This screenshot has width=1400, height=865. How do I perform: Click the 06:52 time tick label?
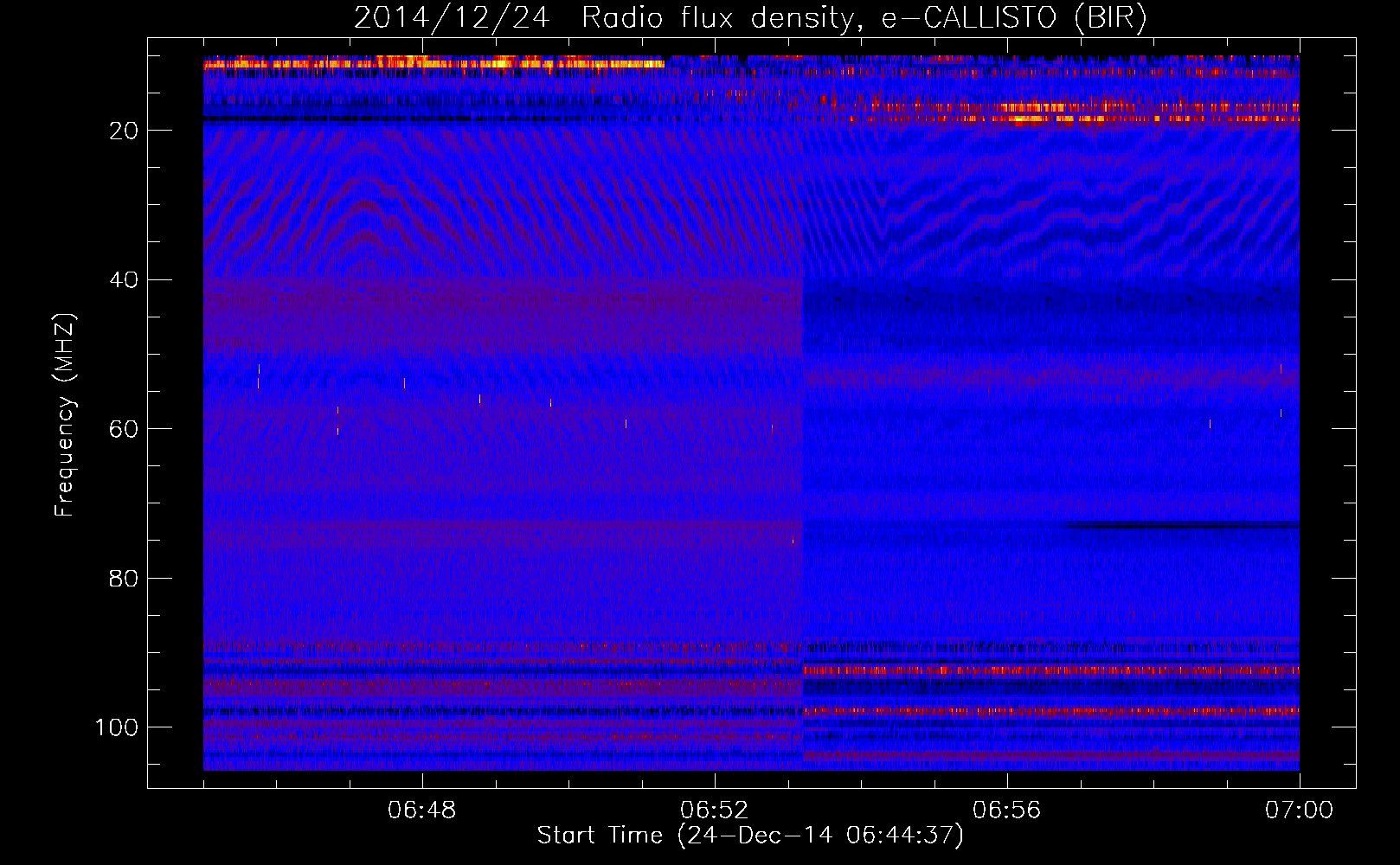coord(715,811)
